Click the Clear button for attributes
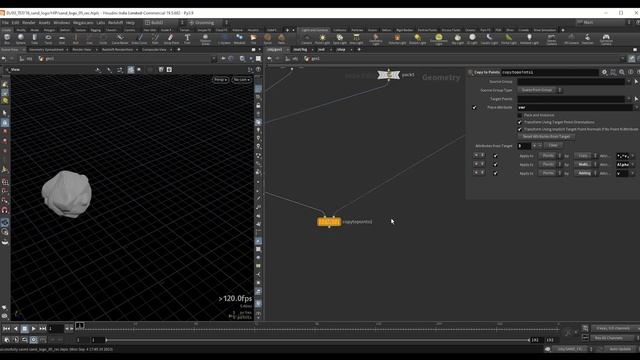This screenshot has width=640, height=360. click(x=553, y=146)
